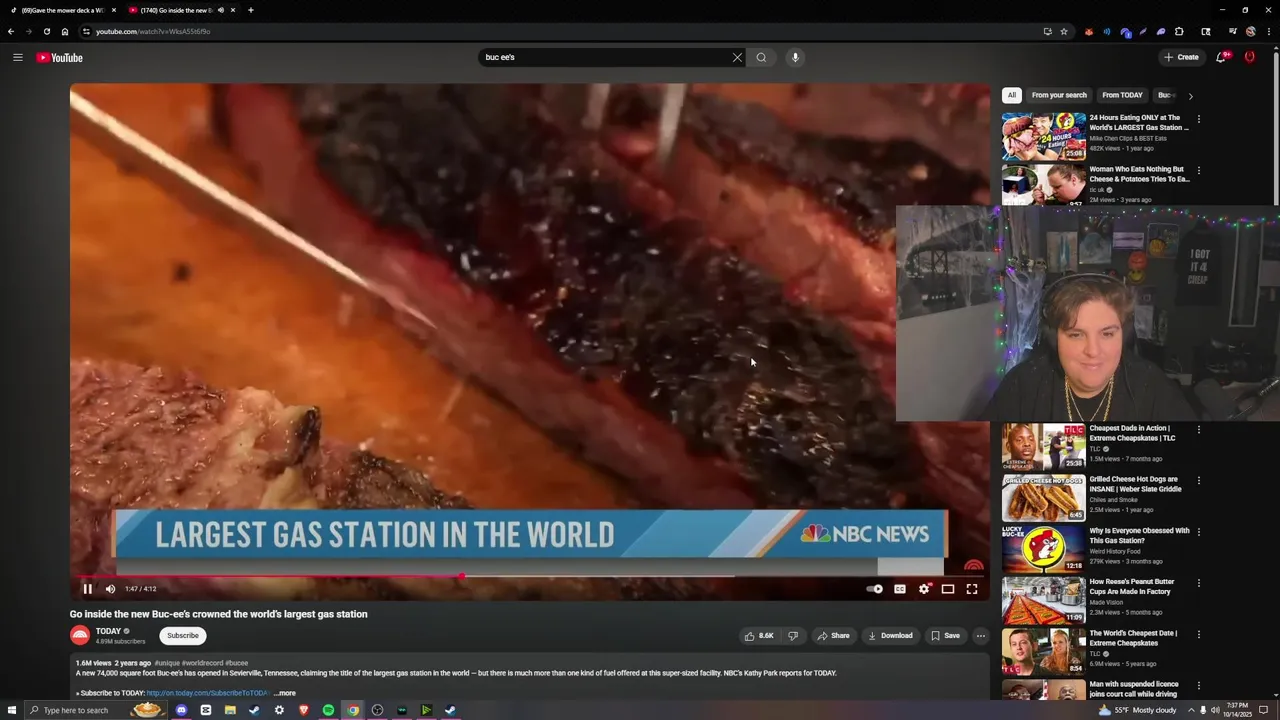This screenshot has width=1280, height=720.
Task: Clear the search text with X
Action: (x=737, y=57)
